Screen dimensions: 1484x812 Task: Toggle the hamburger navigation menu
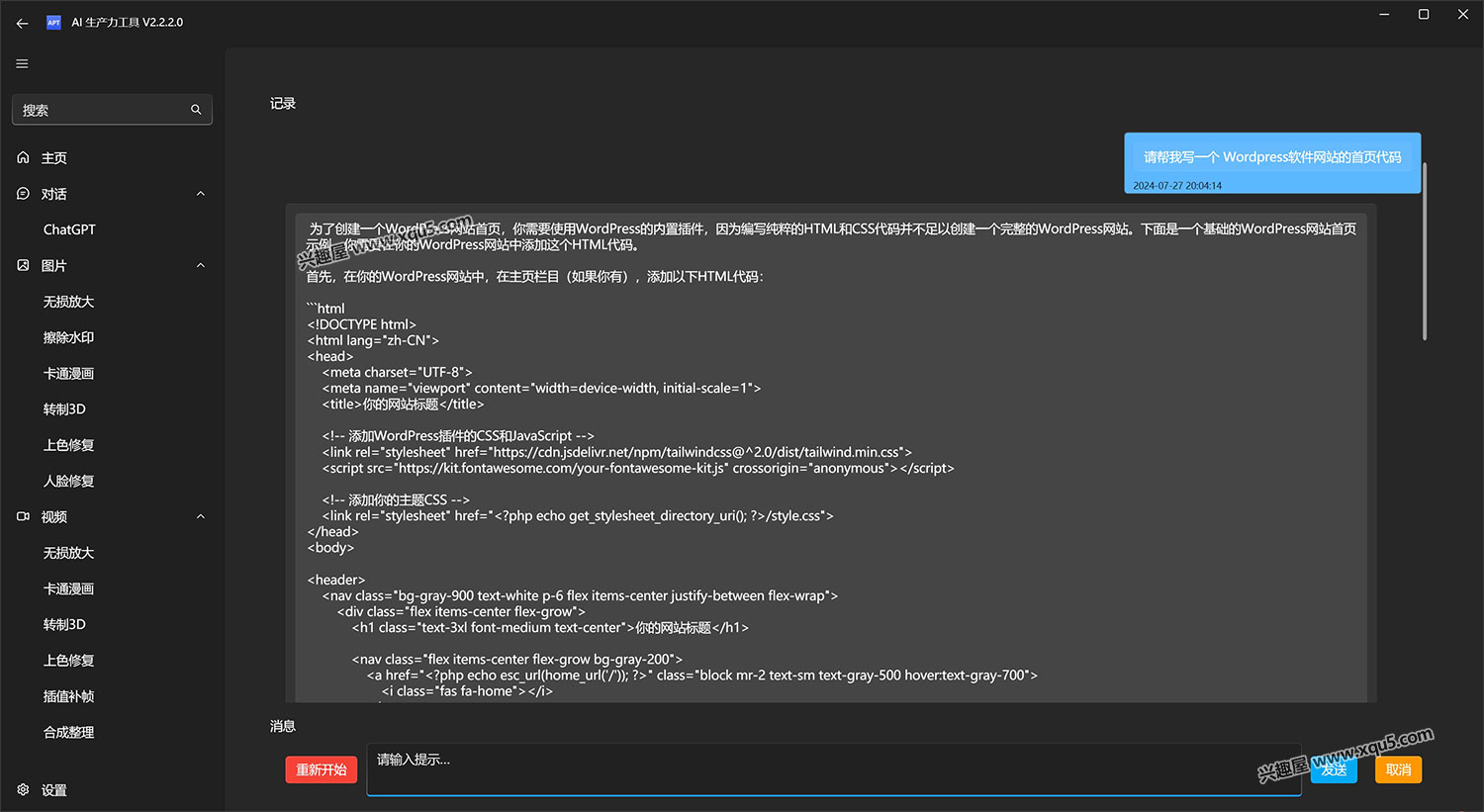(x=22, y=64)
